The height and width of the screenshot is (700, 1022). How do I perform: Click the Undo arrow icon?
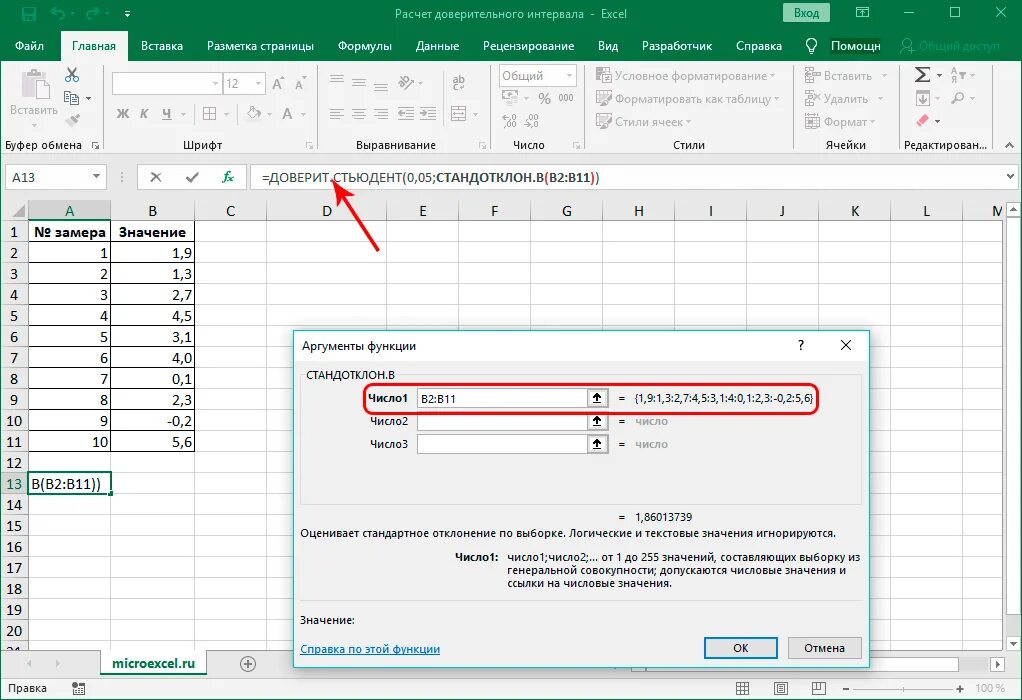pos(57,13)
